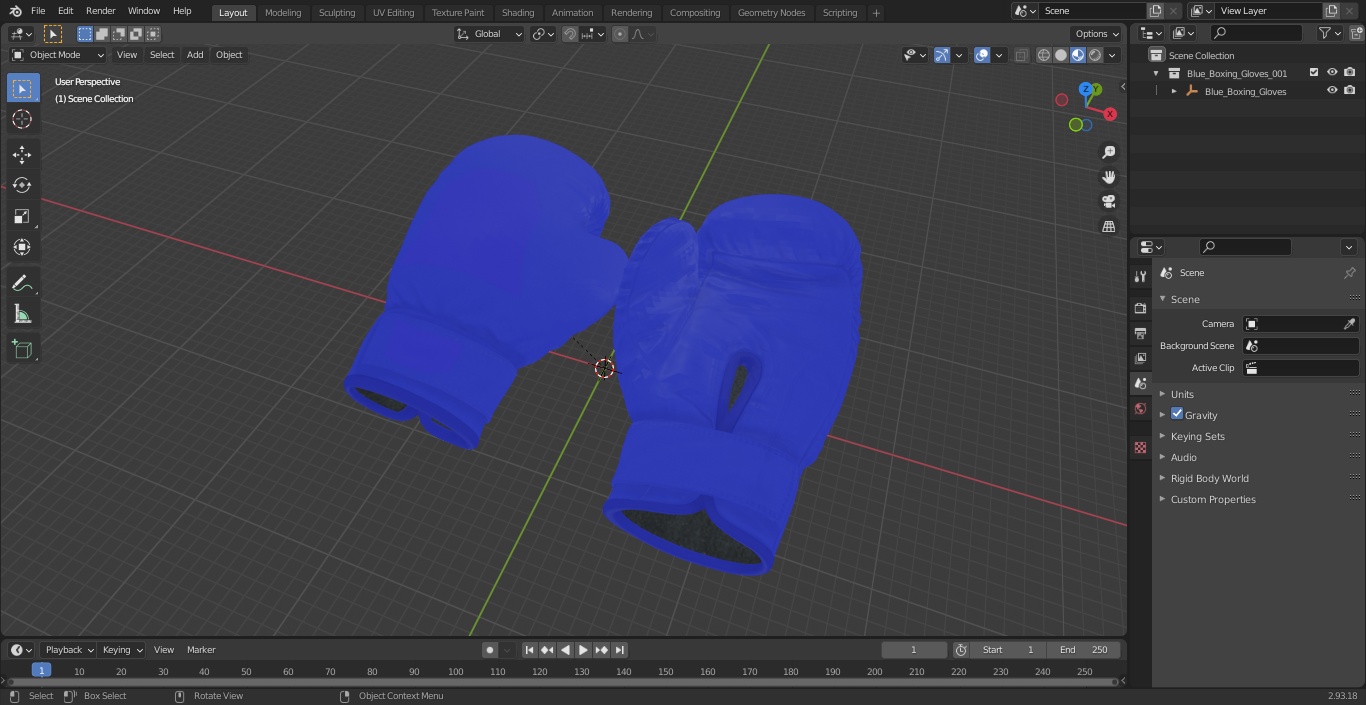Image resolution: width=1366 pixels, height=705 pixels.
Task: Open the Output properties tab
Action: (x=1140, y=333)
